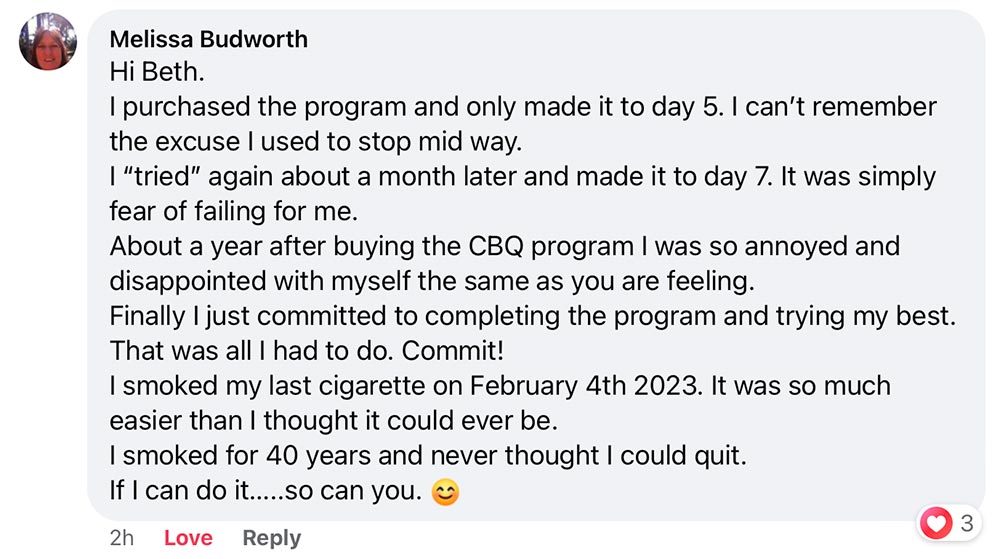Click the 2h comment timestamp
The height and width of the screenshot is (559, 1000).
(121, 537)
